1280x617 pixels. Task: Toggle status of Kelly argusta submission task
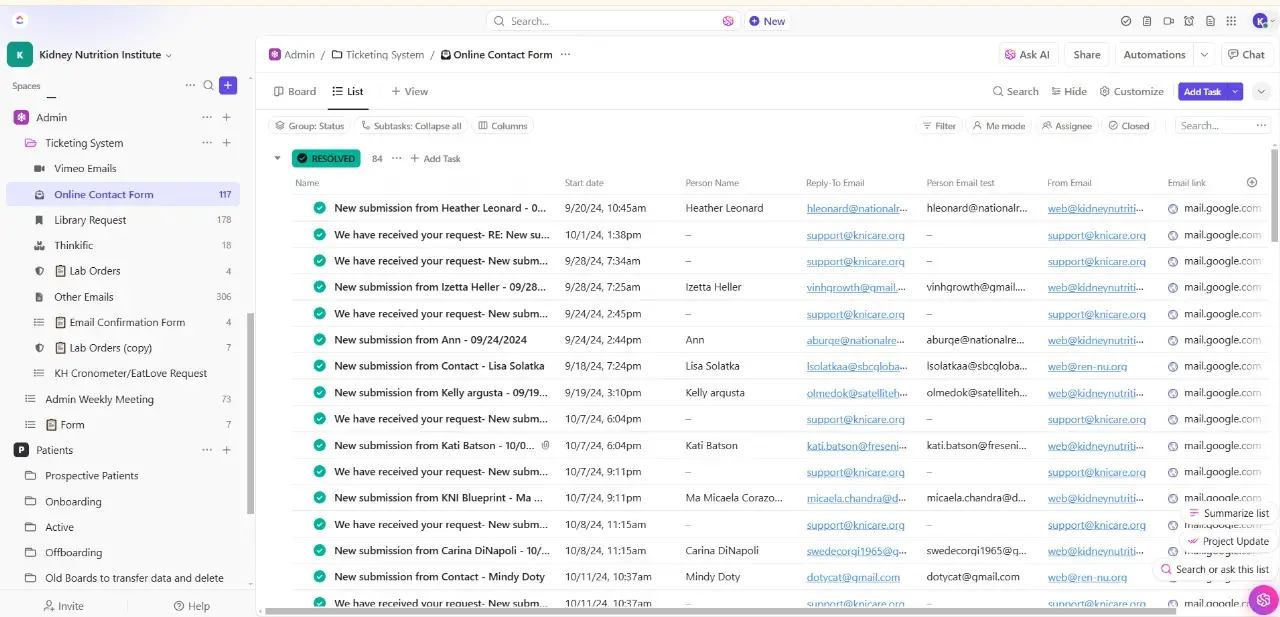coord(319,393)
